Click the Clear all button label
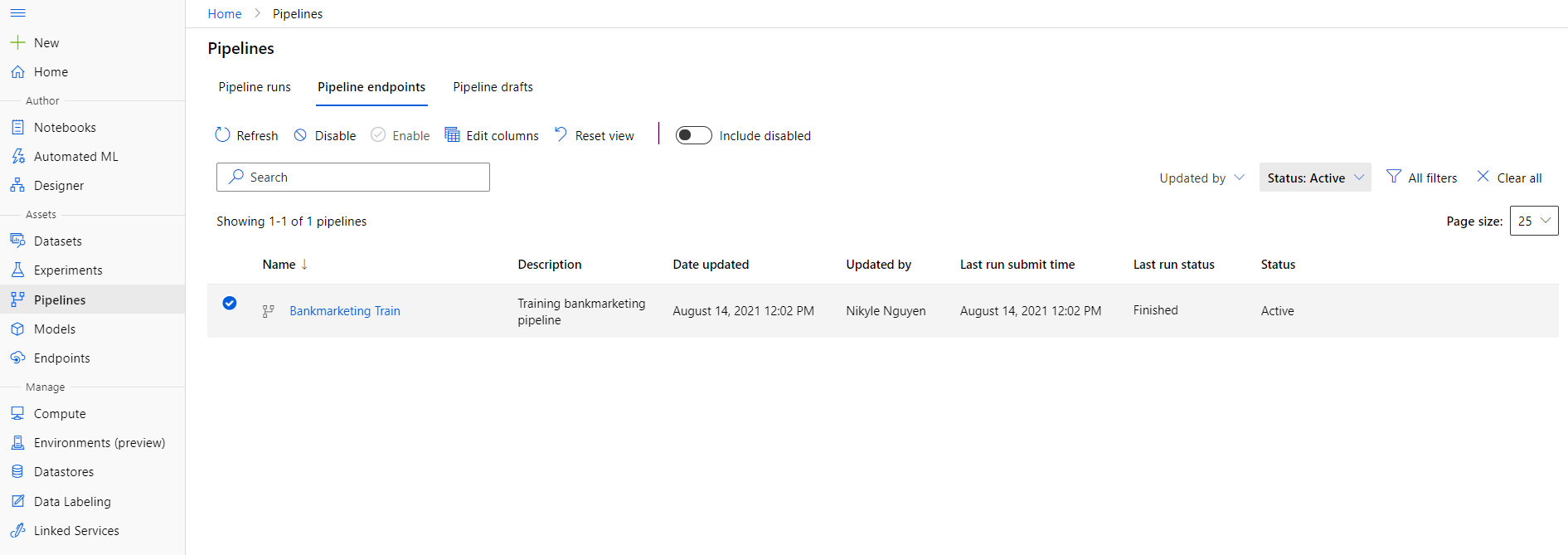This screenshot has height=555, width=1568. coord(1520,178)
